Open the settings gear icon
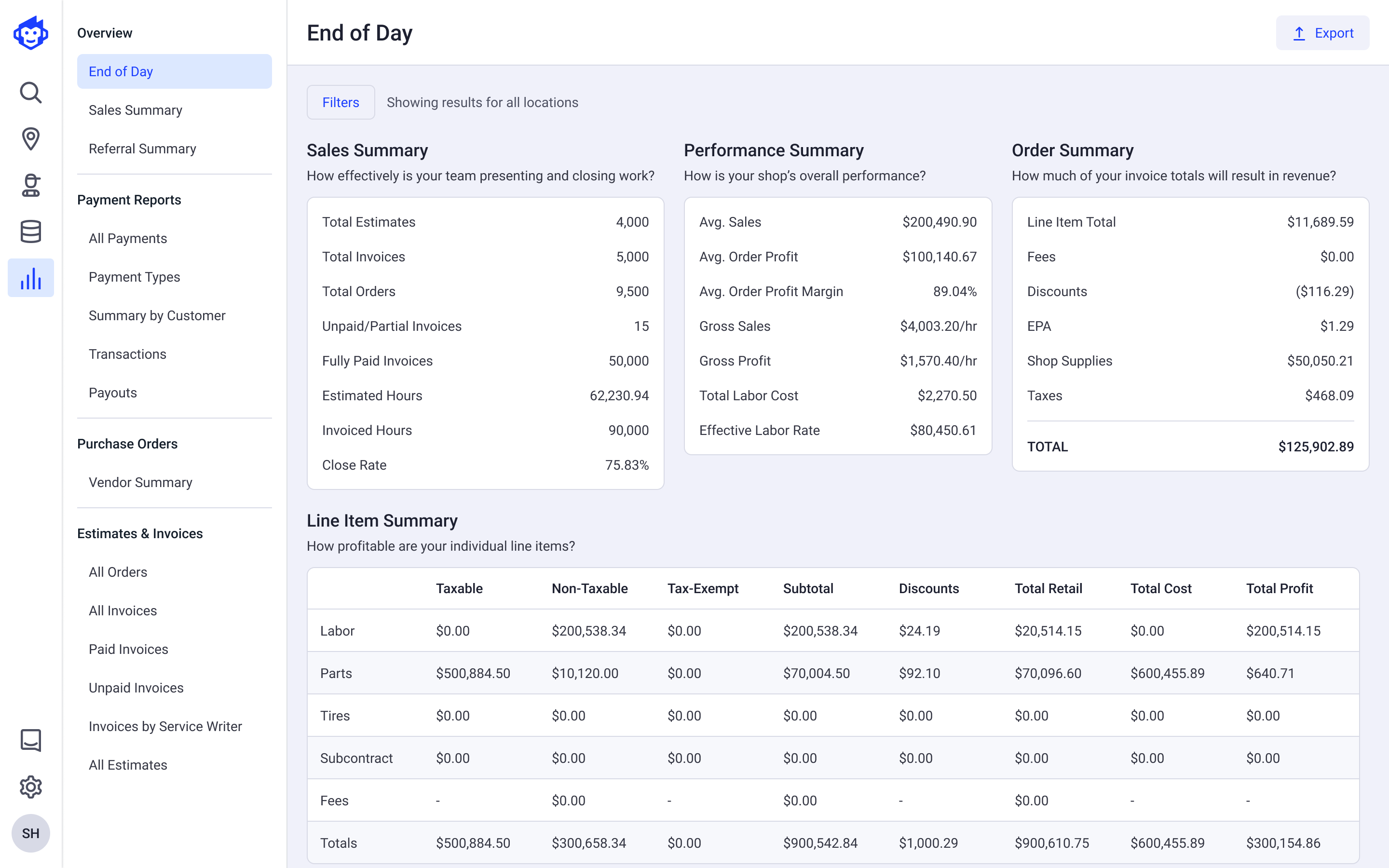The height and width of the screenshot is (868, 1389). 30,787
